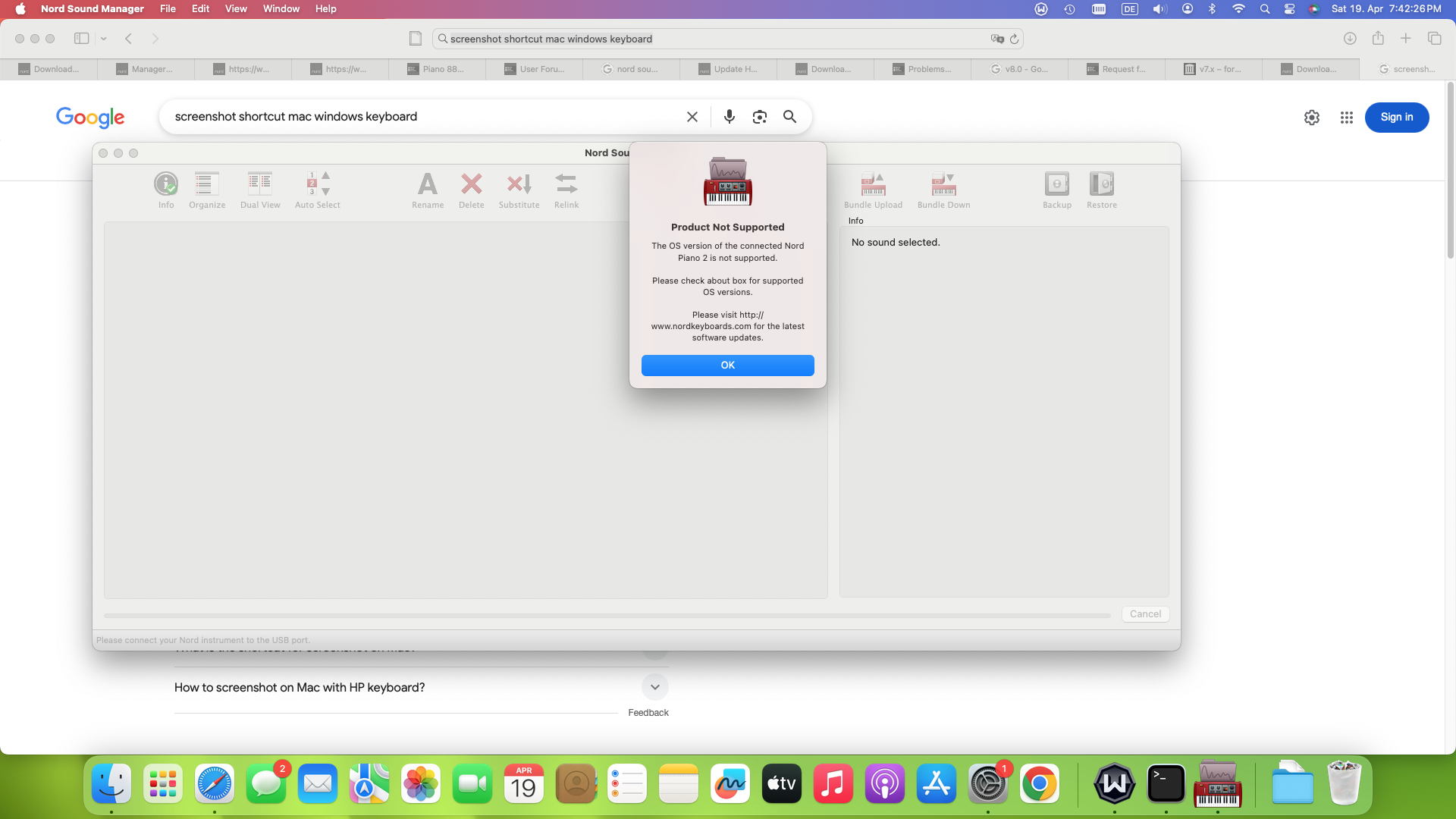Screen dimensions: 1456x819
Task: Open the Apple menu
Action: pos(20,9)
